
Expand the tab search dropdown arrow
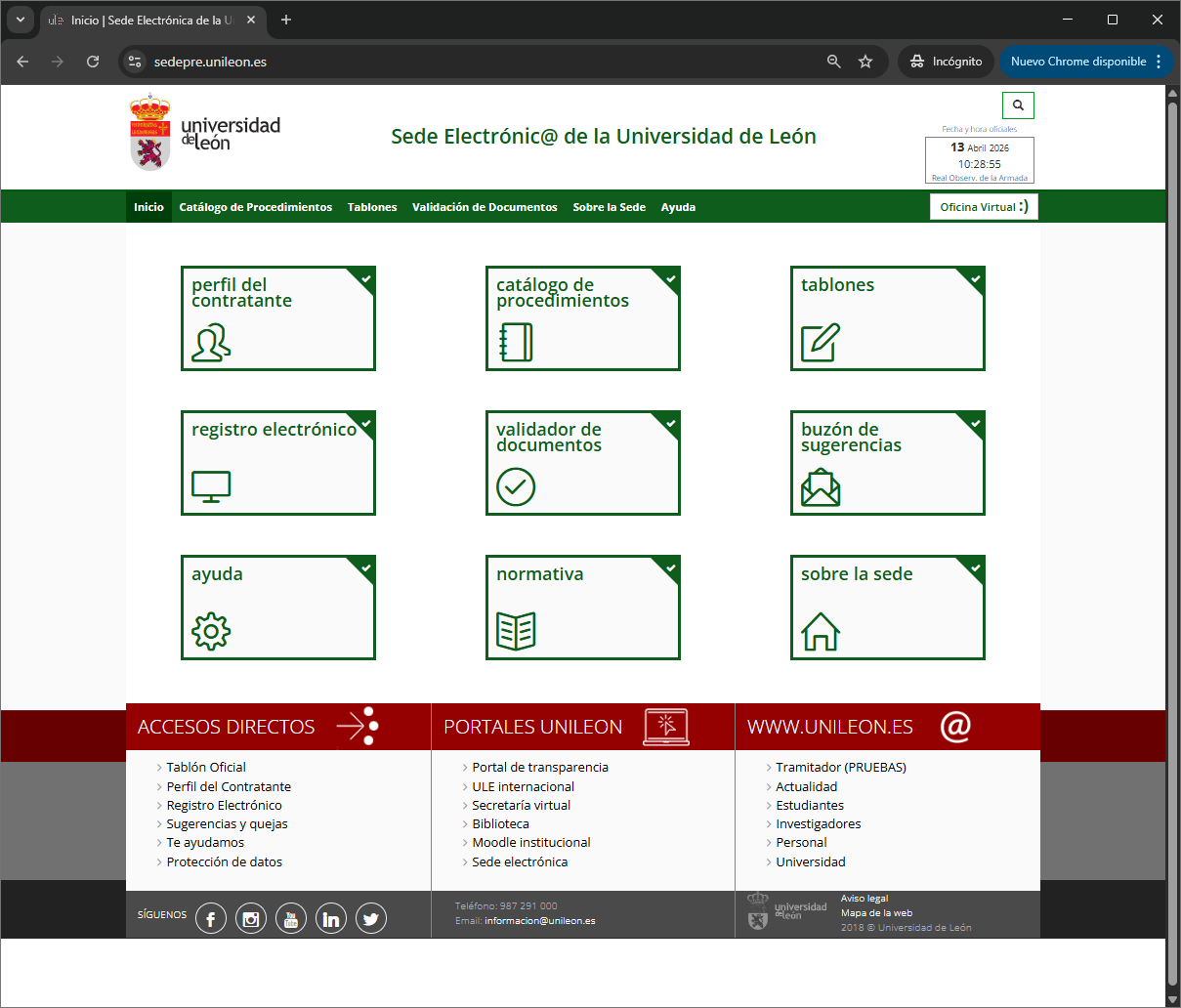tap(21, 20)
